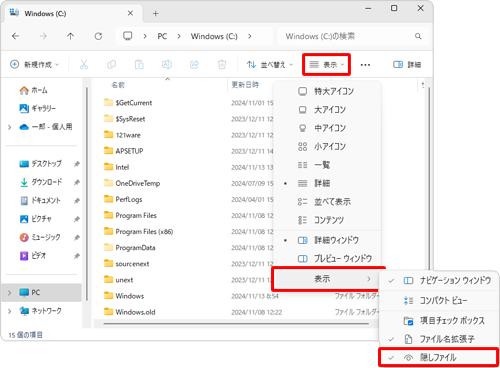Select コンテンツ view option
Image resolution: width=500 pixels, height=368 pixels.
click(x=327, y=220)
